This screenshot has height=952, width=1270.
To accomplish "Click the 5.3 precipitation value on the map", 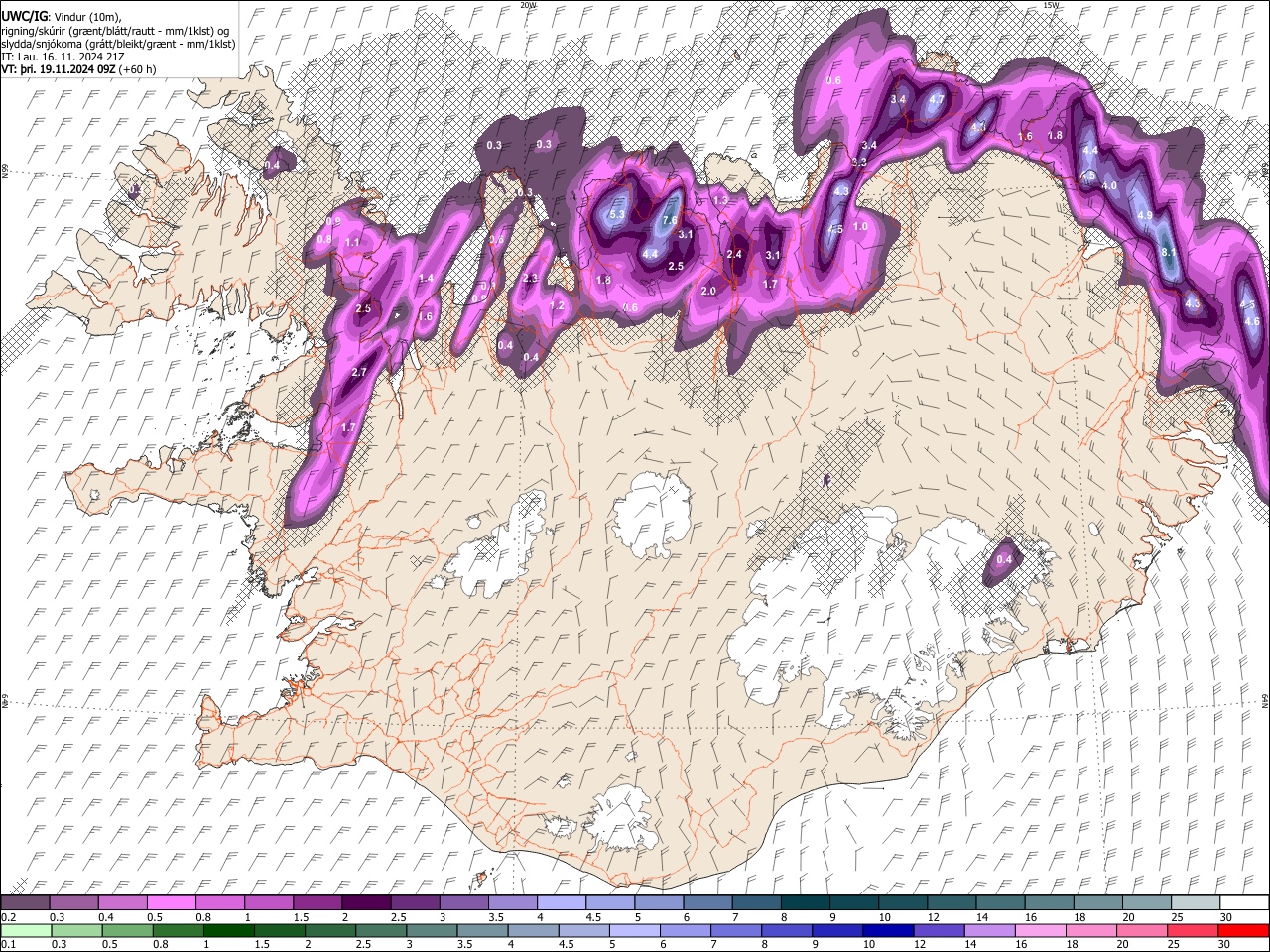I will pos(616,214).
